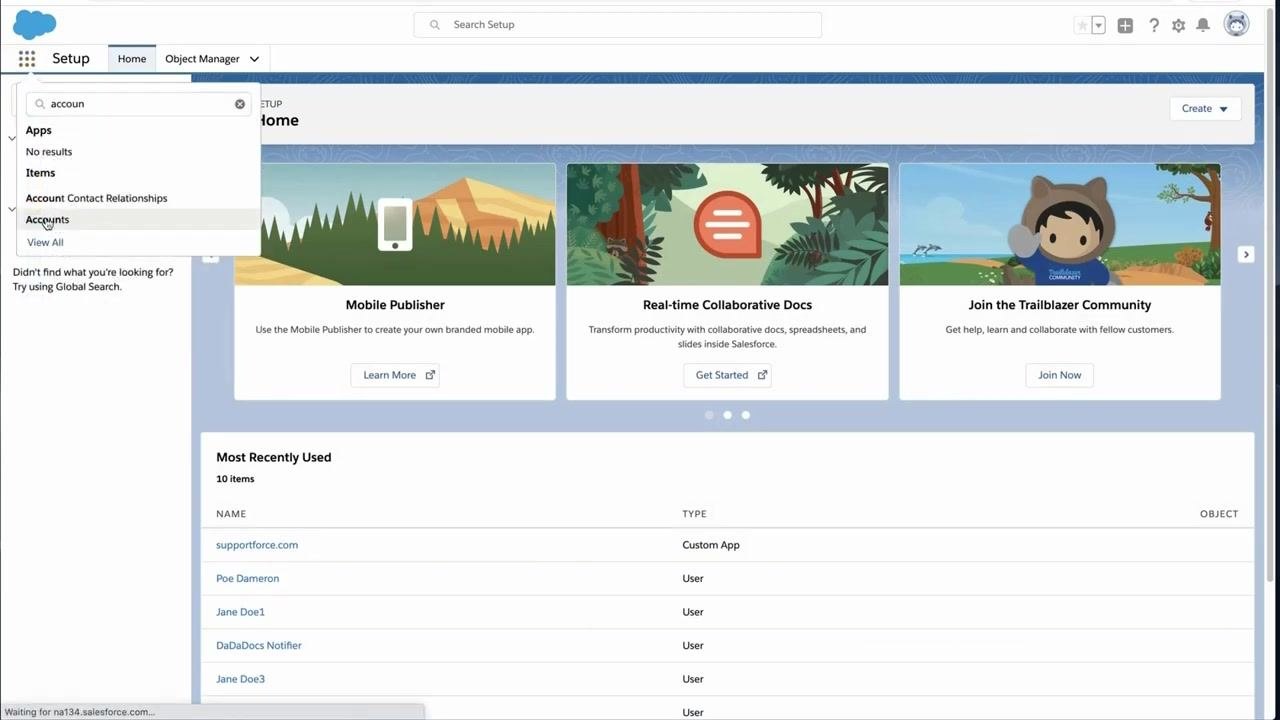Select Accounts in the launcher results
1280x720 pixels.
[x=138, y=220]
